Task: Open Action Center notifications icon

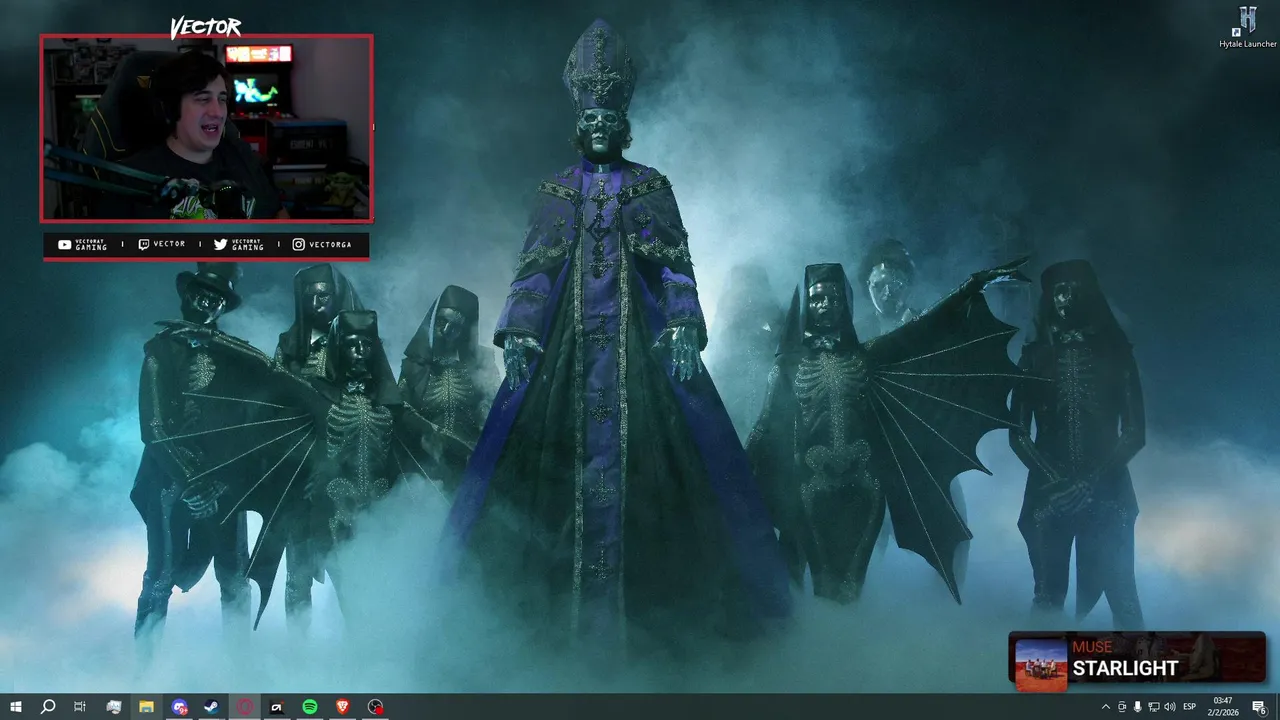Action: click(x=1259, y=707)
